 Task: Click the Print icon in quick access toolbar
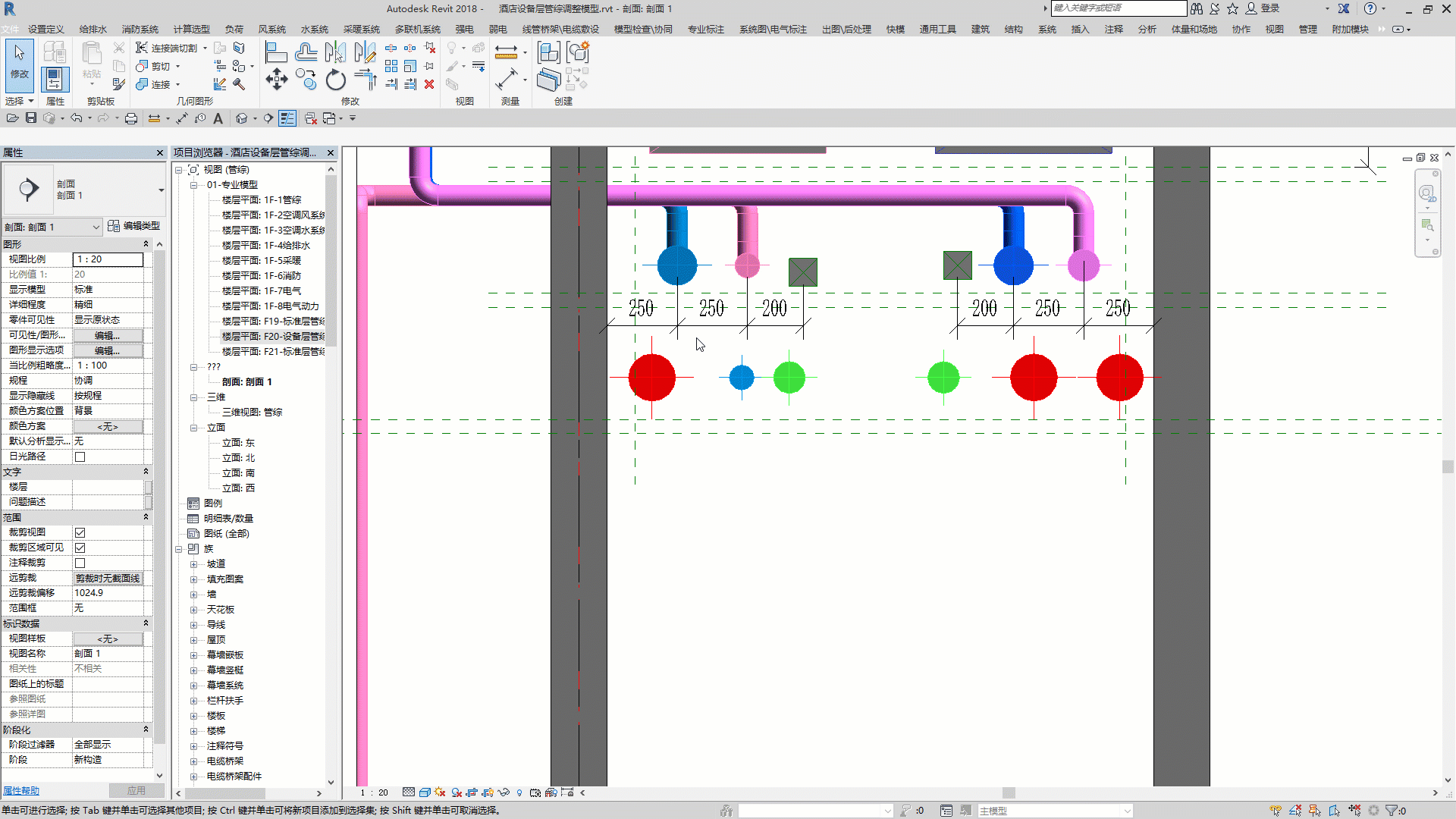pyautogui.click(x=131, y=118)
